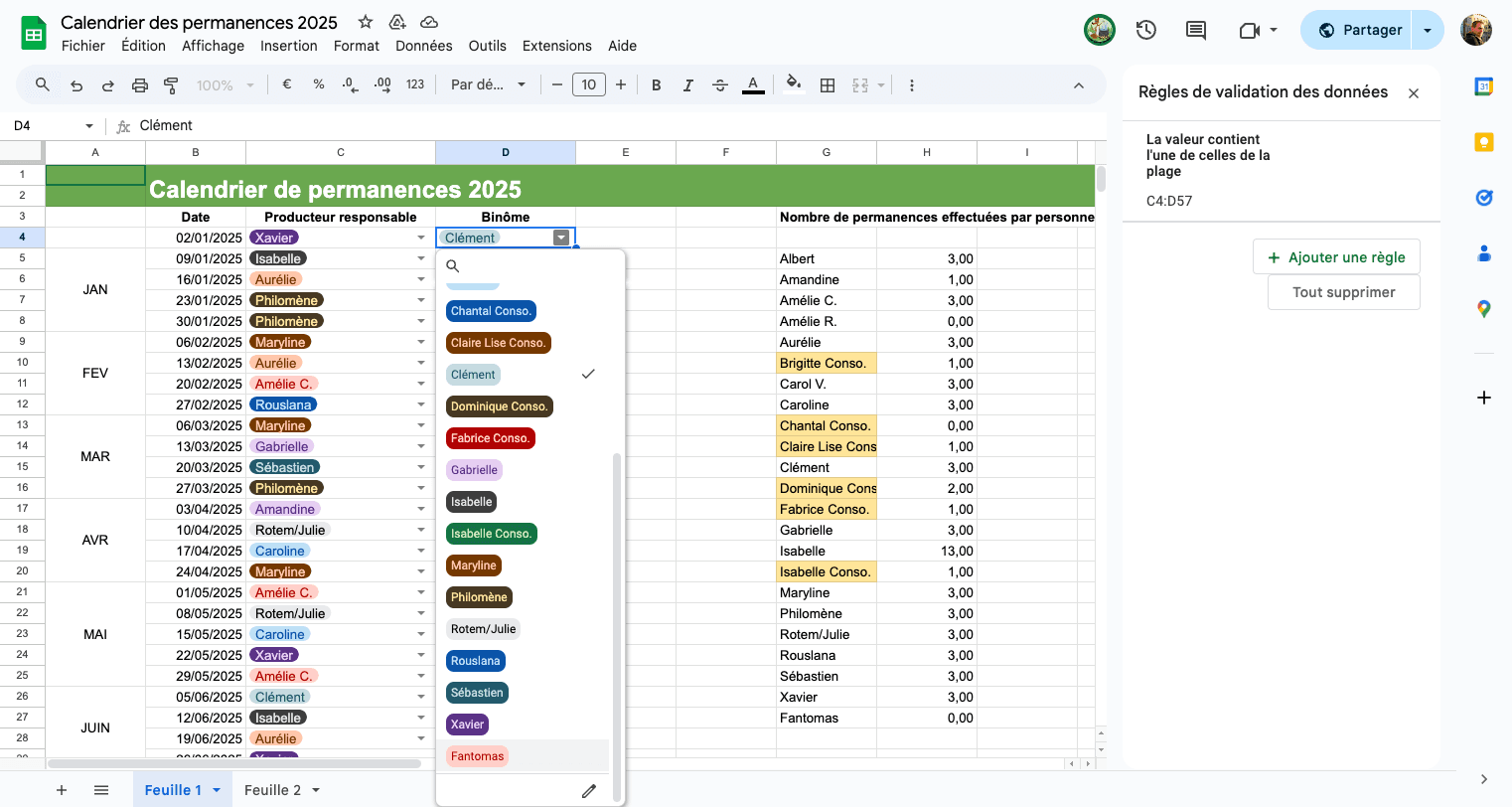Star the document title
The height and width of the screenshot is (807, 1512).
(x=366, y=22)
